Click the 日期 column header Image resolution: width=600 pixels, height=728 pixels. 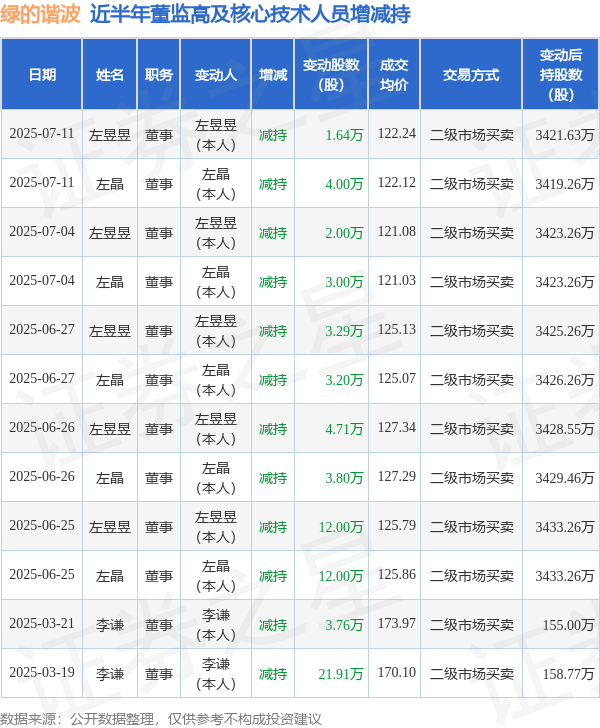pos(42,75)
